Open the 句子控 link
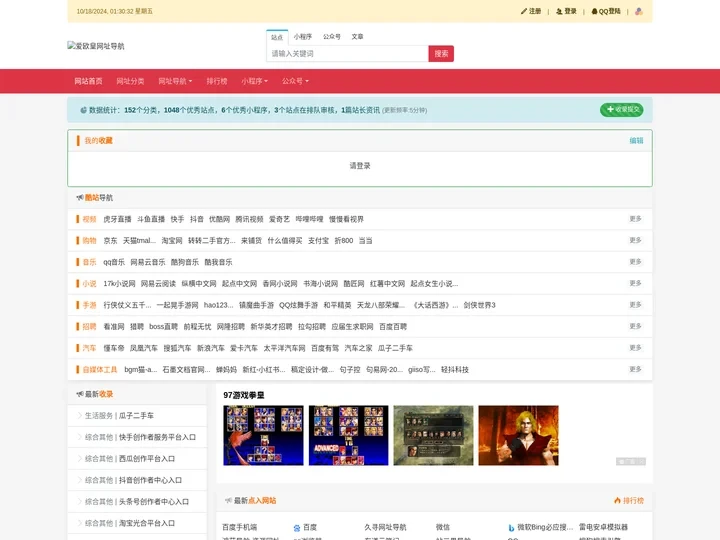 pyautogui.click(x=350, y=370)
